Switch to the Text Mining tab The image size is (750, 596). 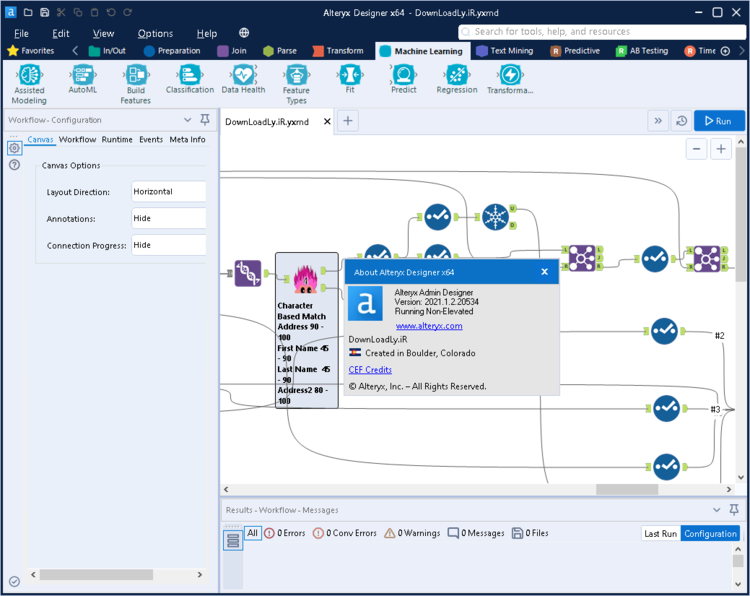coord(505,51)
